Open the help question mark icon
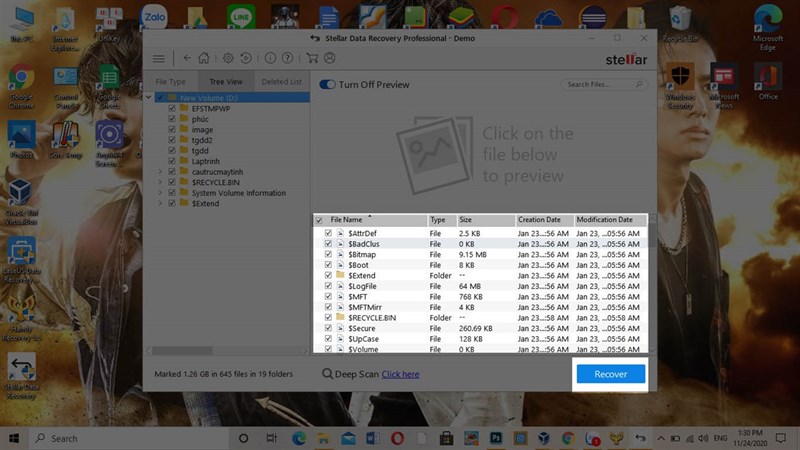The width and height of the screenshot is (800, 450). [x=288, y=58]
